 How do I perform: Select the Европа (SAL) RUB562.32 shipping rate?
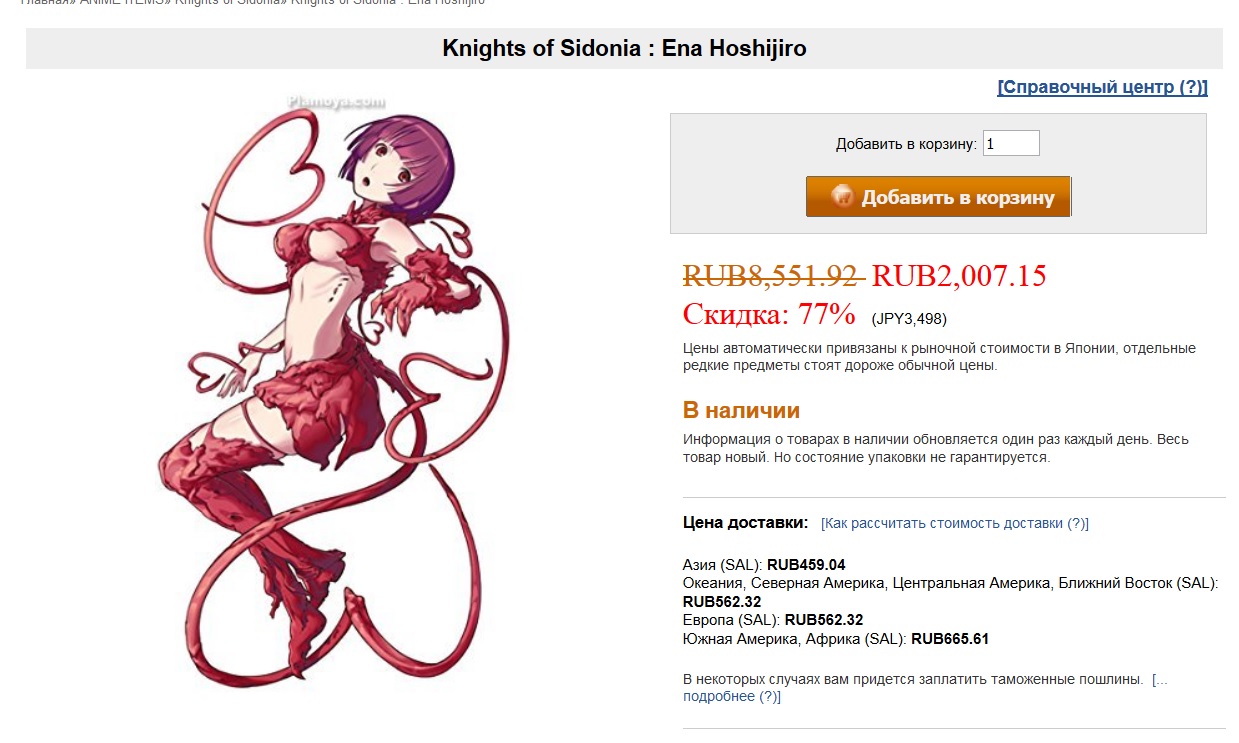tap(773, 620)
